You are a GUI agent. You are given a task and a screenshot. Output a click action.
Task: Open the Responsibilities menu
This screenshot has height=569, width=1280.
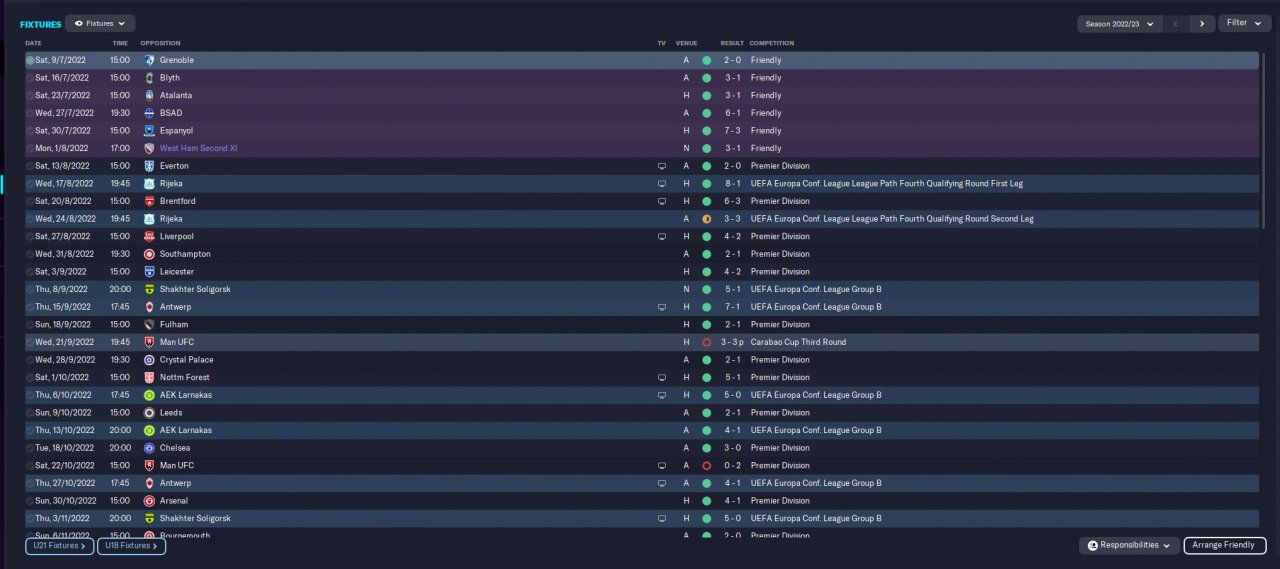[1129, 545]
